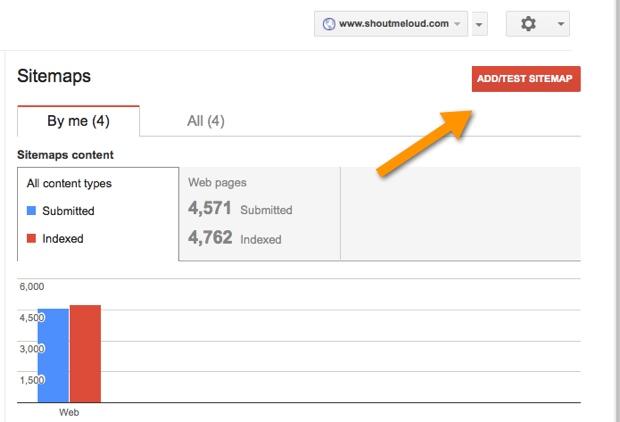Viewport: 620px width, 422px height.
Task: Click the 4,571 Submitted count
Action: 210,208
